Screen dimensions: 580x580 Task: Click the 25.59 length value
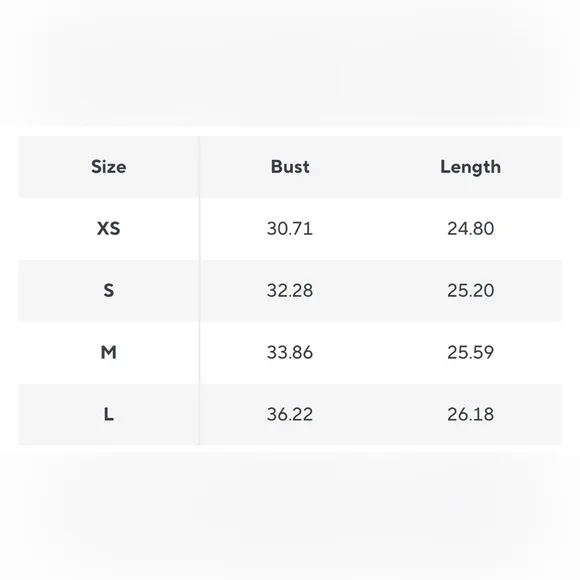(471, 352)
